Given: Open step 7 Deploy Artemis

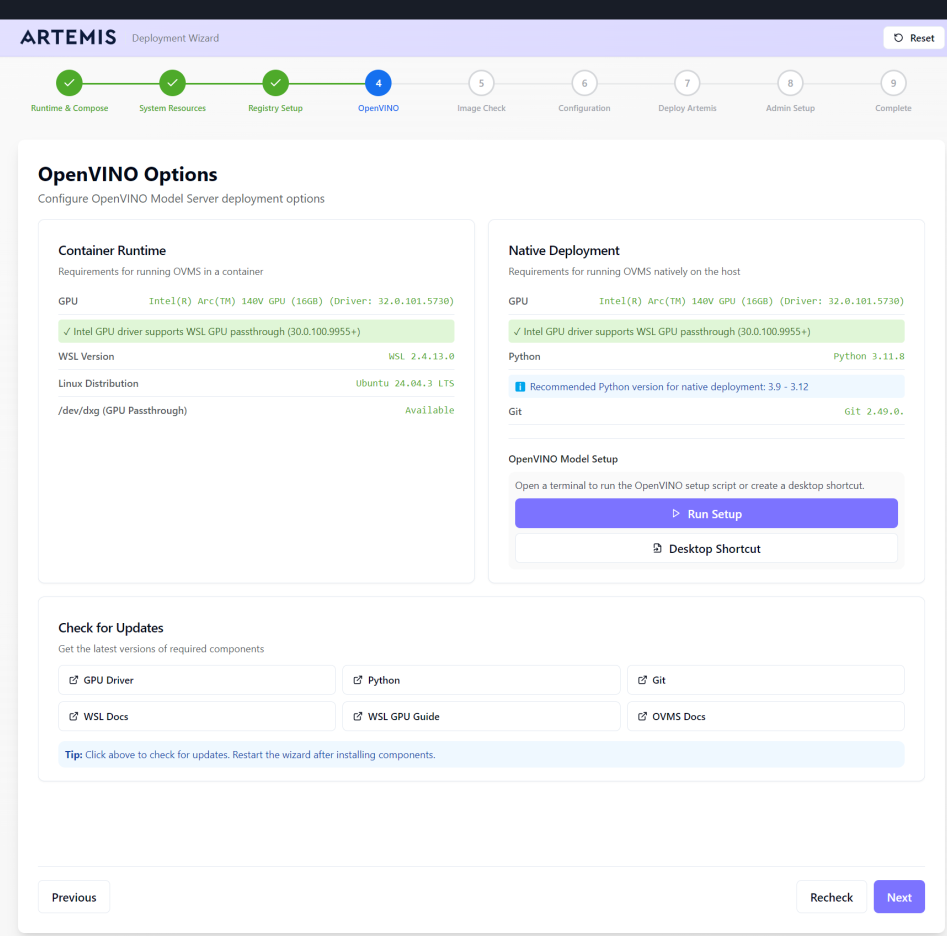Looking at the screenshot, I should 687,83.
